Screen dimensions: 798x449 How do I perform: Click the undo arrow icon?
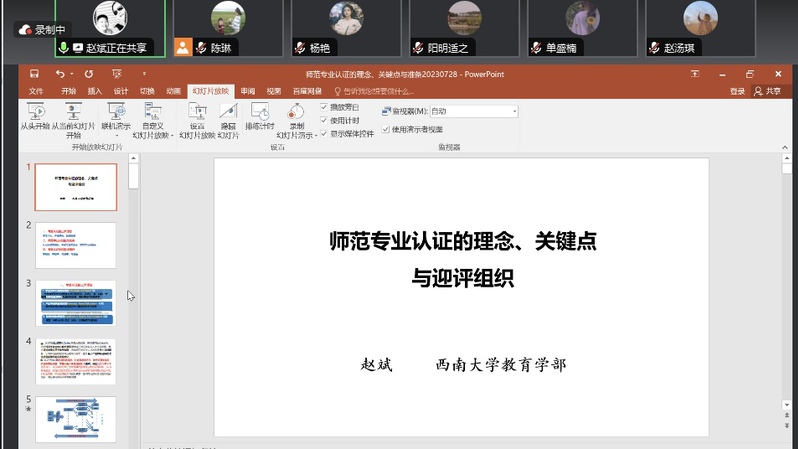pyautogui.click(x=60, y=74)
